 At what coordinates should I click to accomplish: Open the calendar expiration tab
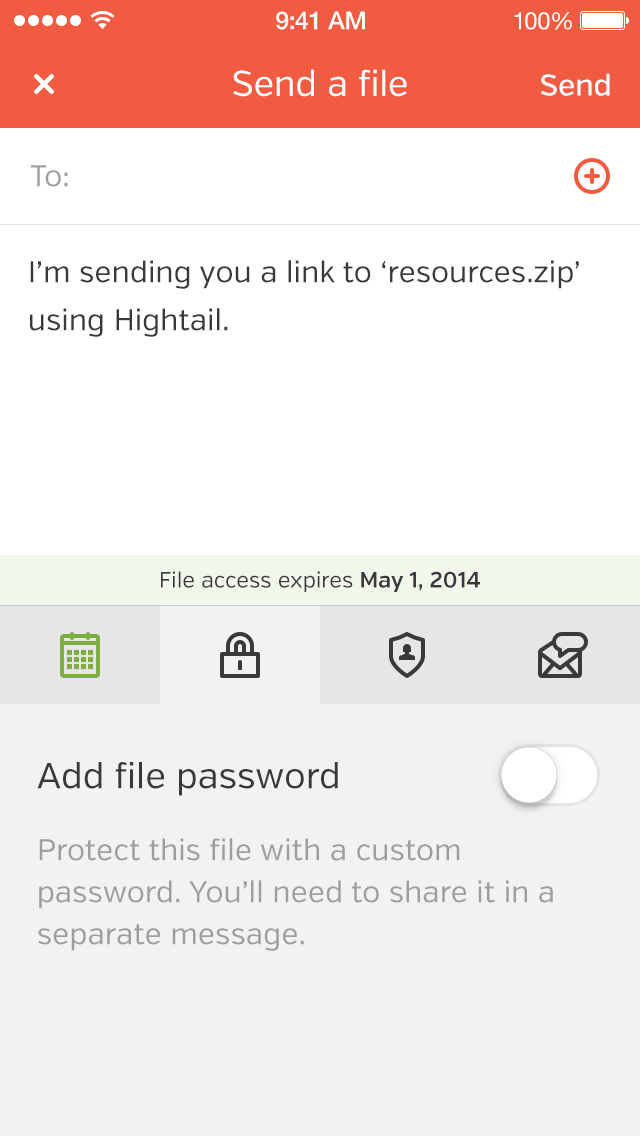point(80,655)
